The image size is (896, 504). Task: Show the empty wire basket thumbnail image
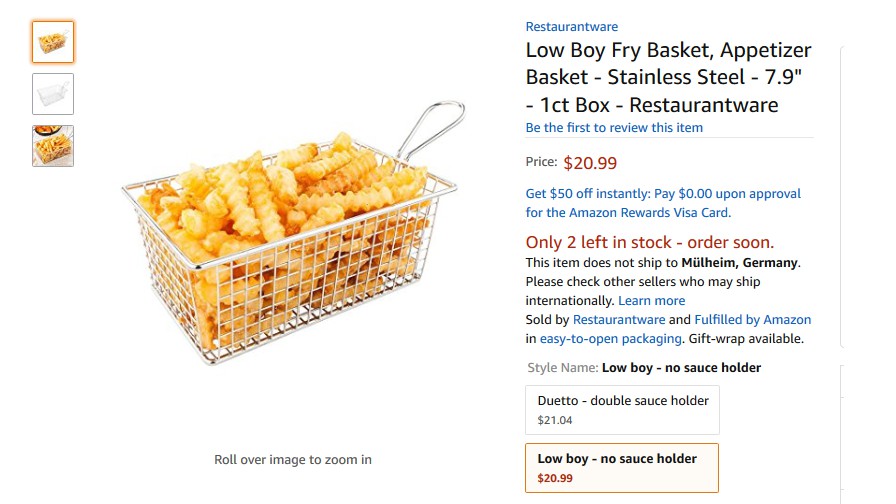click(x=53, y=94)
